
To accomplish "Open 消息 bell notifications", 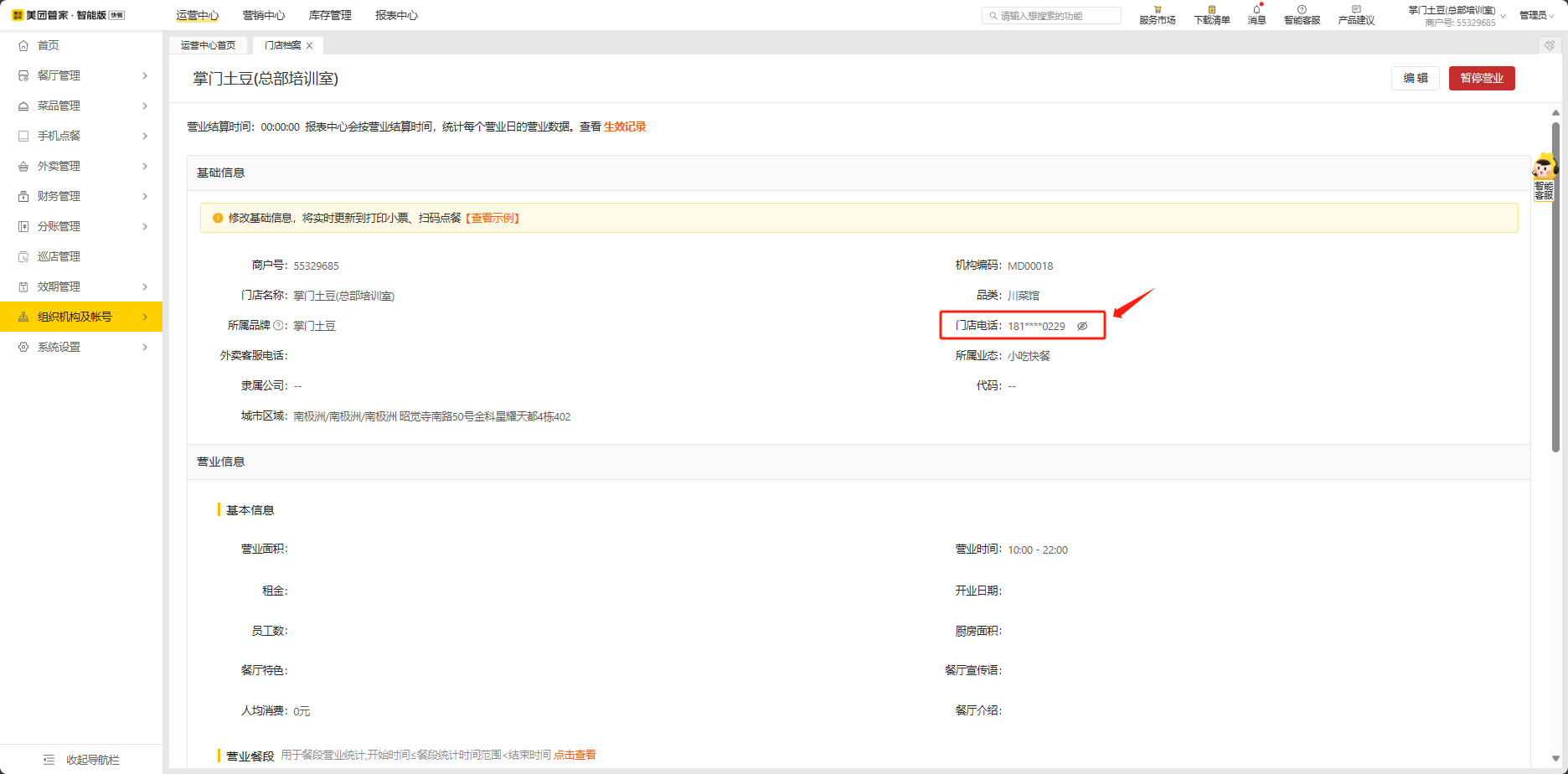I will 1256,9.
